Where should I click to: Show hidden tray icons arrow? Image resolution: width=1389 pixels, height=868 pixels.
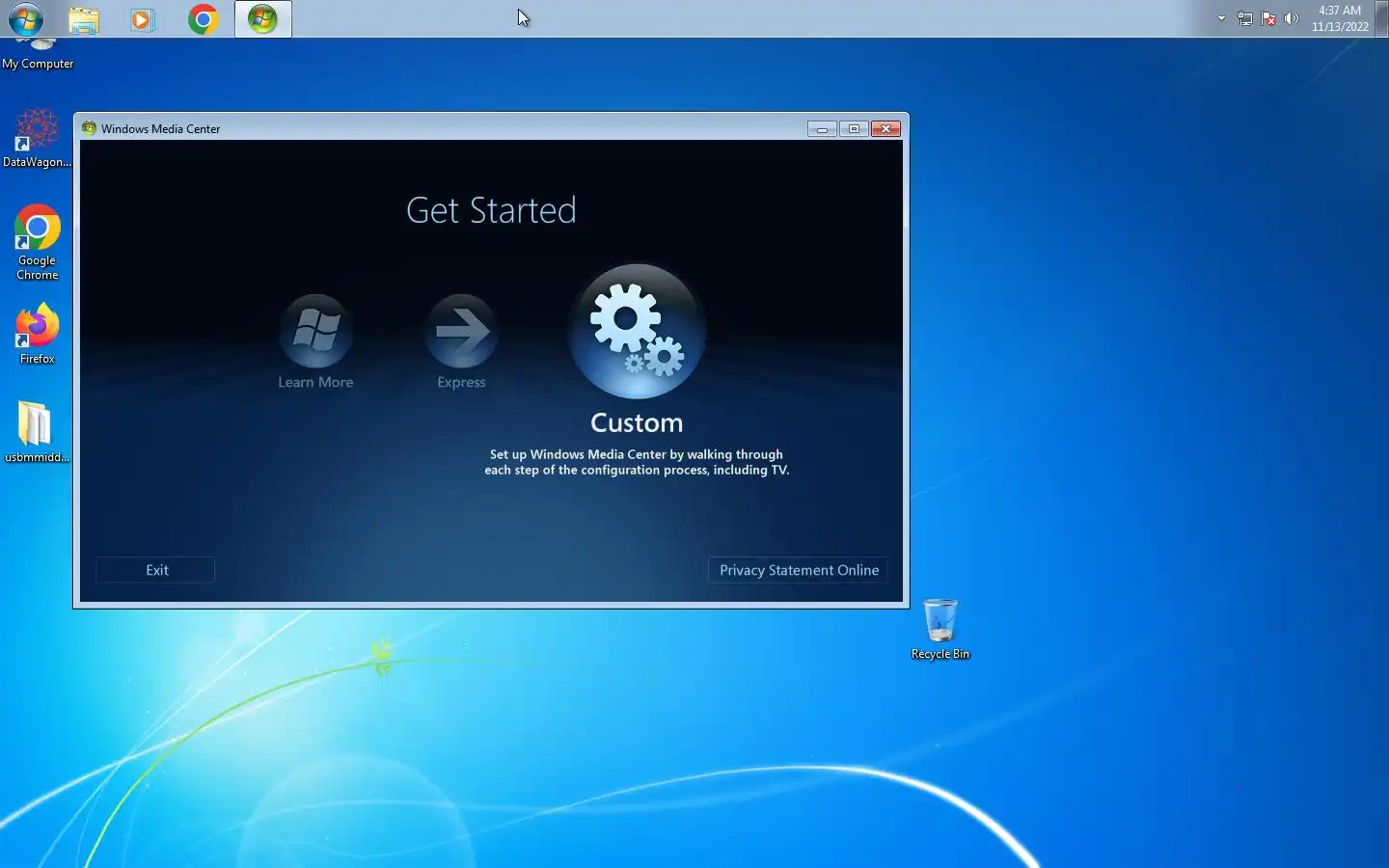(x=1221, y=18)
